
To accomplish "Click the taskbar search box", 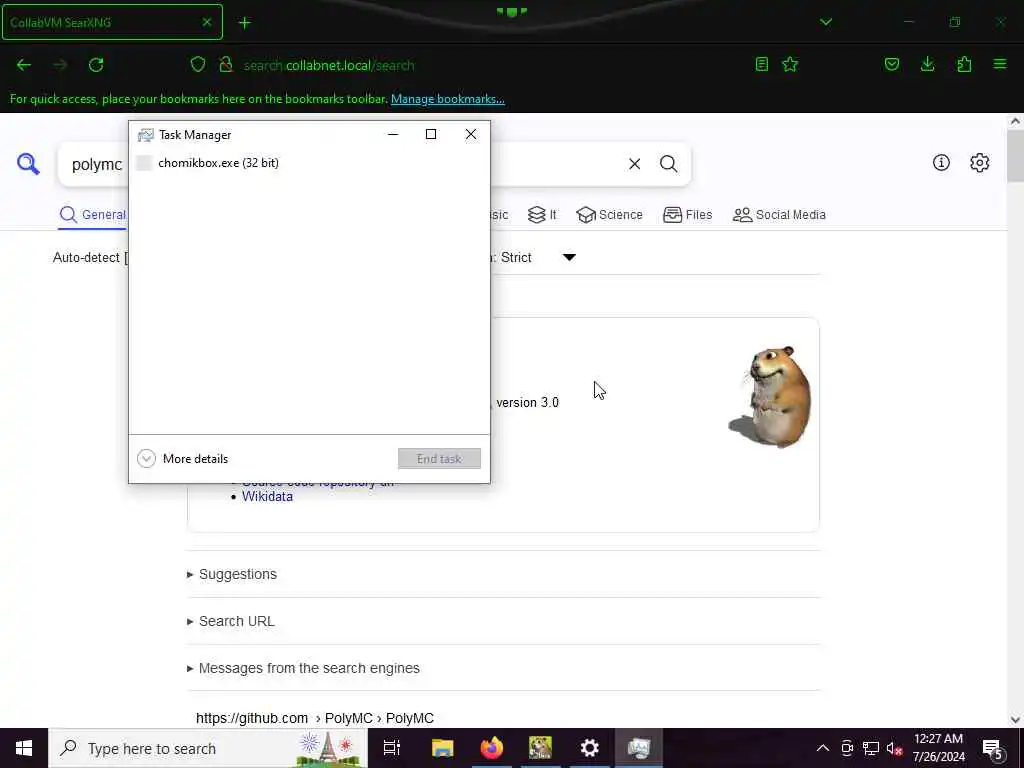I will [x=208, y=748].
